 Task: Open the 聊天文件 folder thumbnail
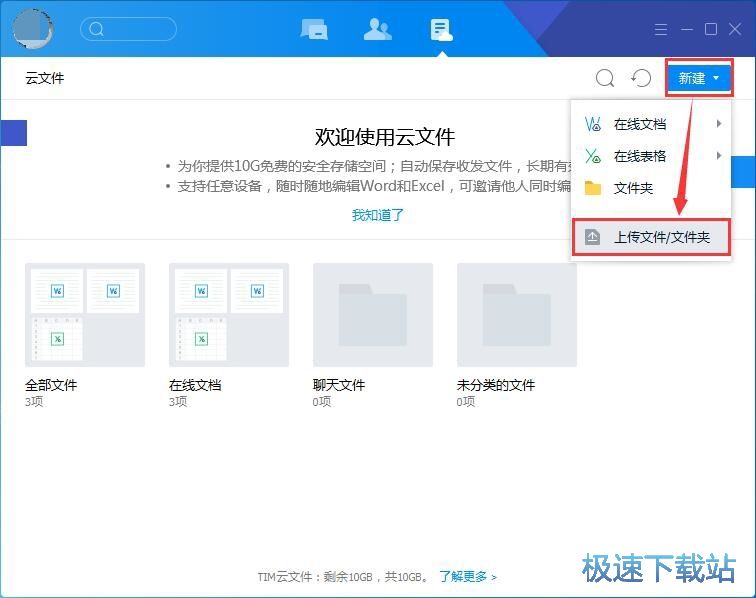tap(373, 315)
